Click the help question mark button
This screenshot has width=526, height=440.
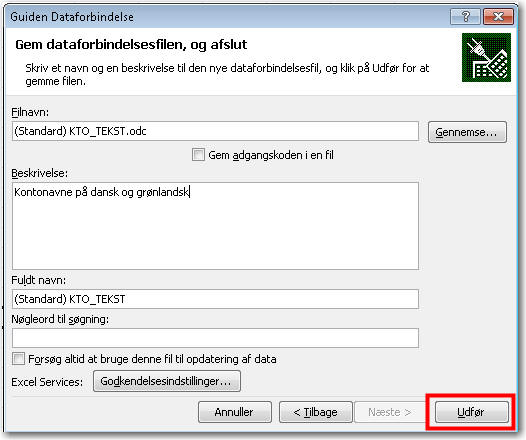click(465, 16)
